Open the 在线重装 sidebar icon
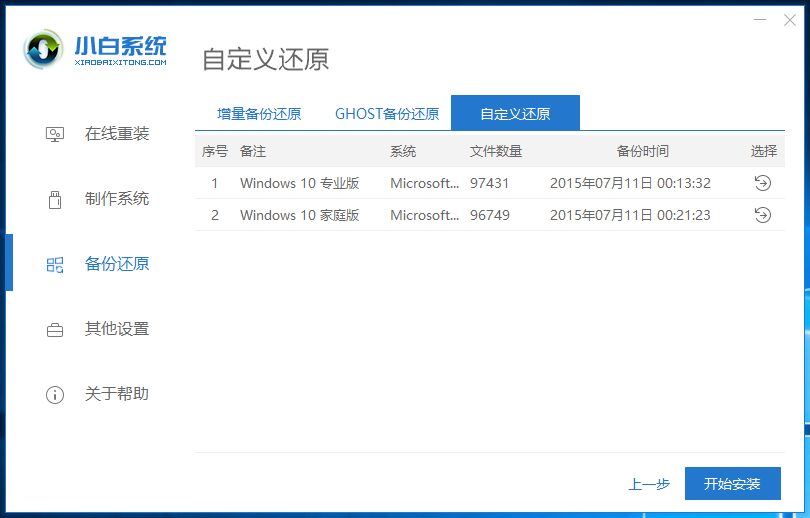 (x=55, y=134)
